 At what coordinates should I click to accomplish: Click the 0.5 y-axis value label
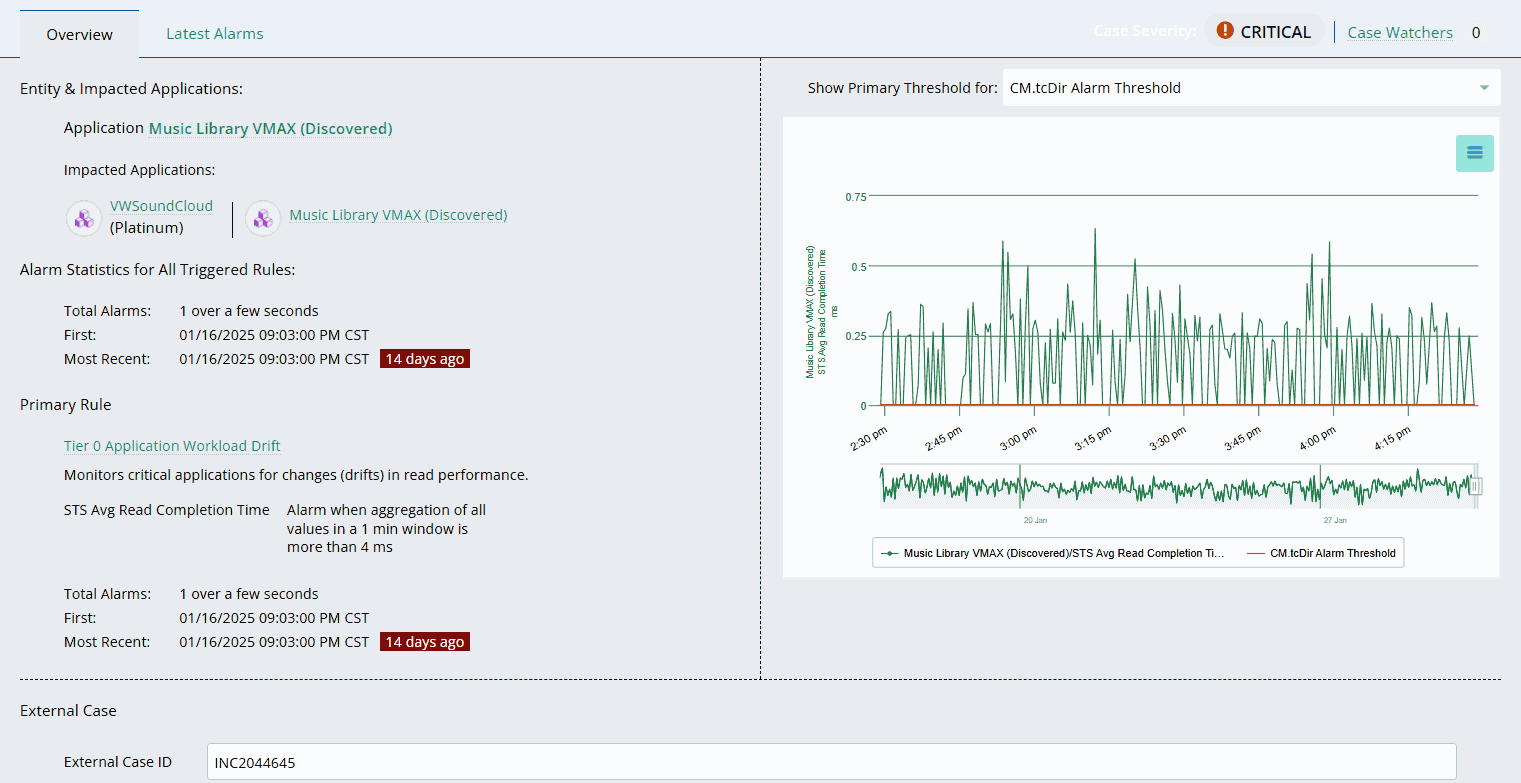pos(859,267)
